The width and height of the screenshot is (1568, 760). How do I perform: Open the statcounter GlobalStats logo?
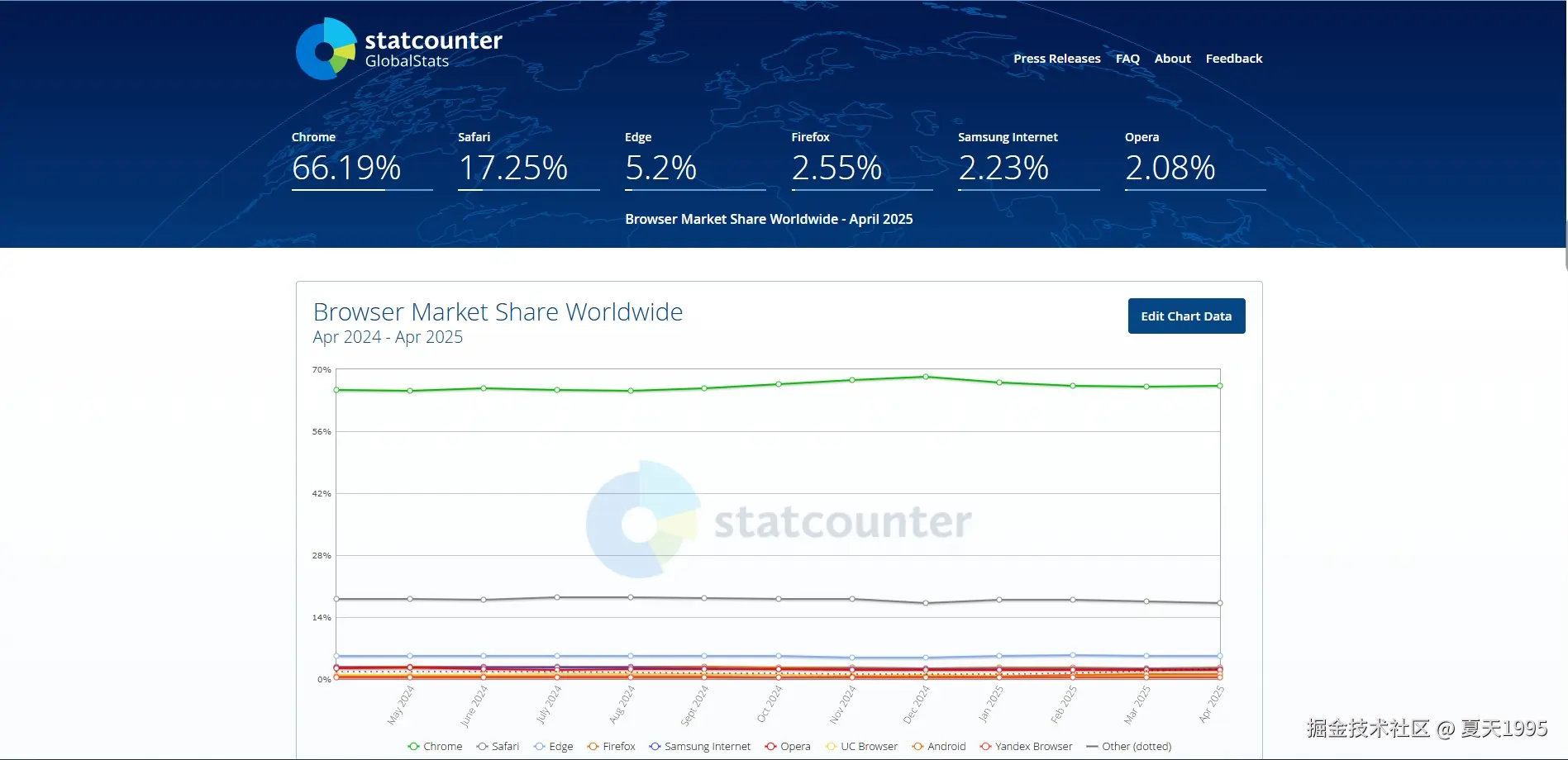click(x=399, y=49)
